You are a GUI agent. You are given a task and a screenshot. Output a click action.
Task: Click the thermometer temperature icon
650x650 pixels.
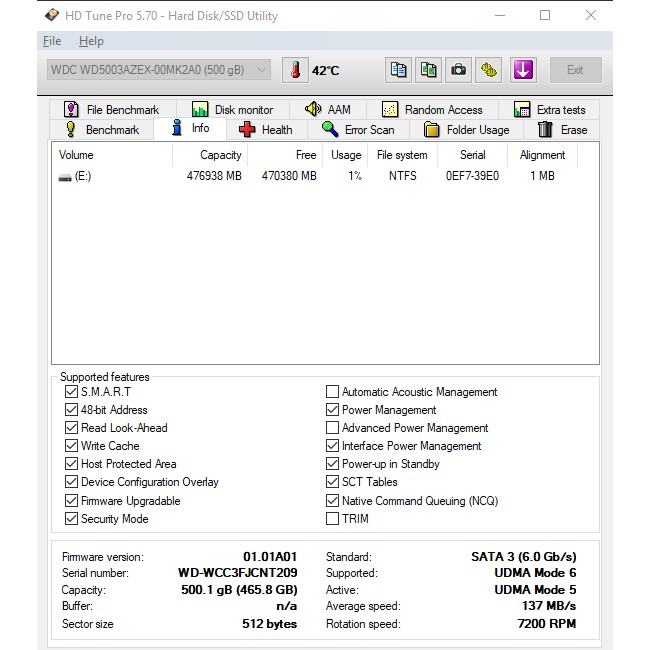point(296,70)
